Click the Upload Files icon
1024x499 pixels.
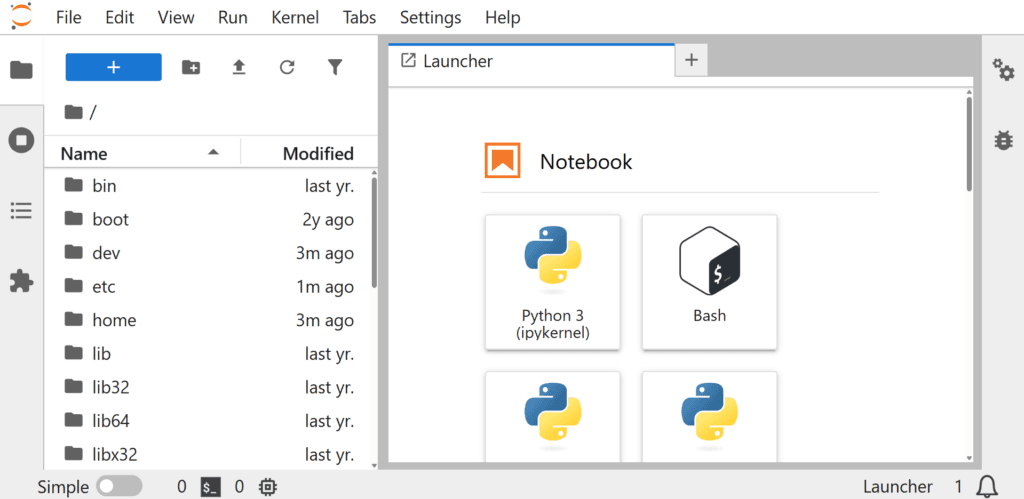tap(239, 67)
